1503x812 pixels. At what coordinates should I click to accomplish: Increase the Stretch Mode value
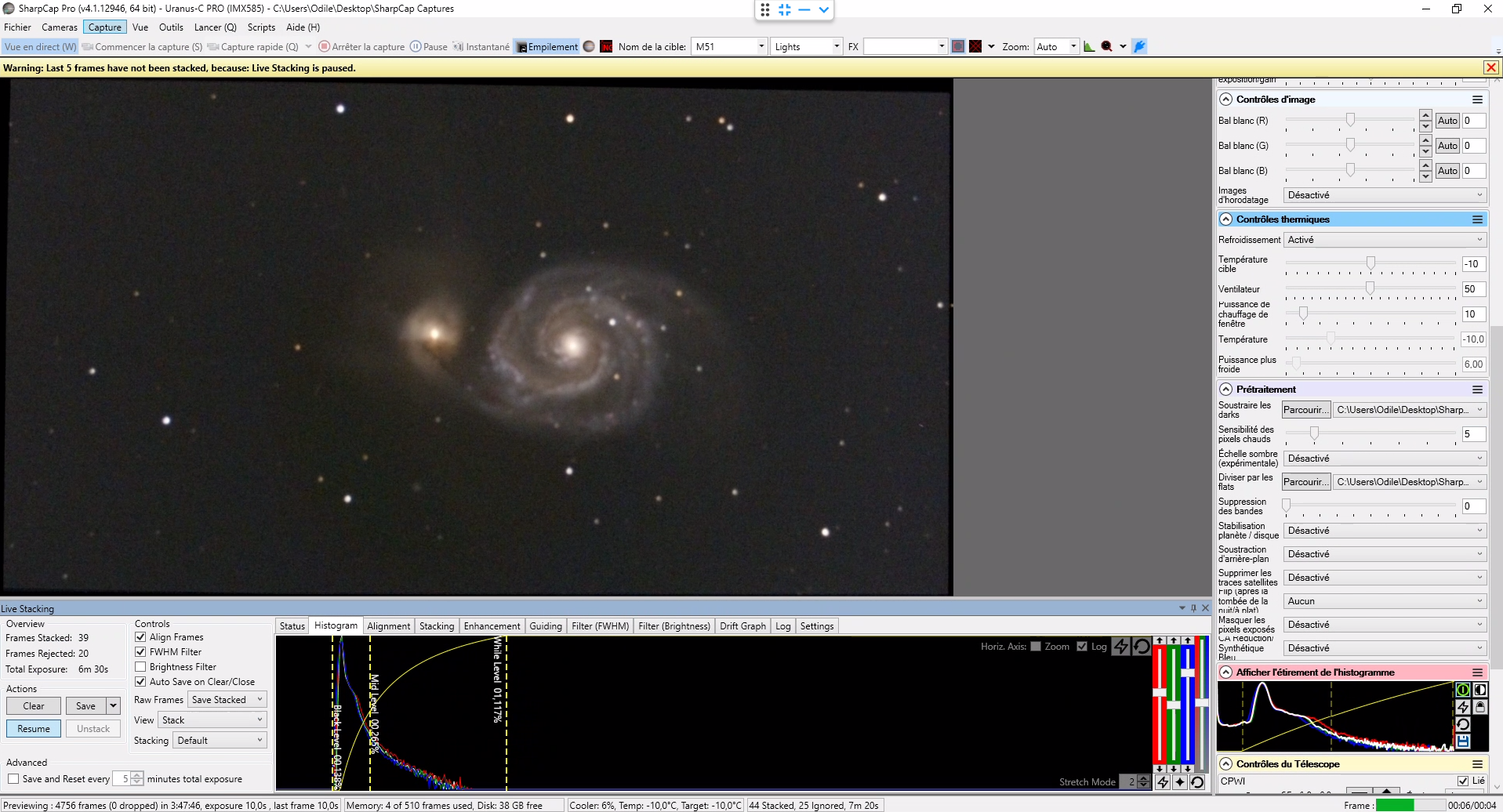point(1144,778)
